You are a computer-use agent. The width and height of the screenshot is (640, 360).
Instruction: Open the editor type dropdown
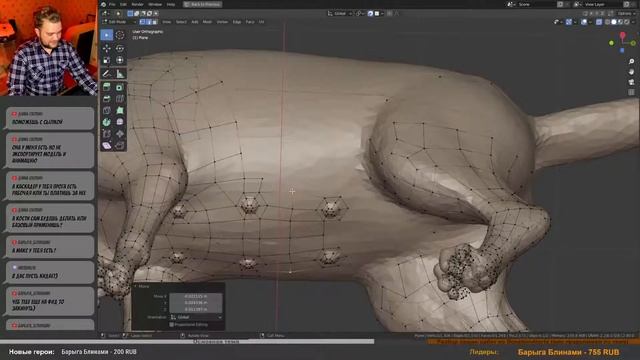point(106,13)
